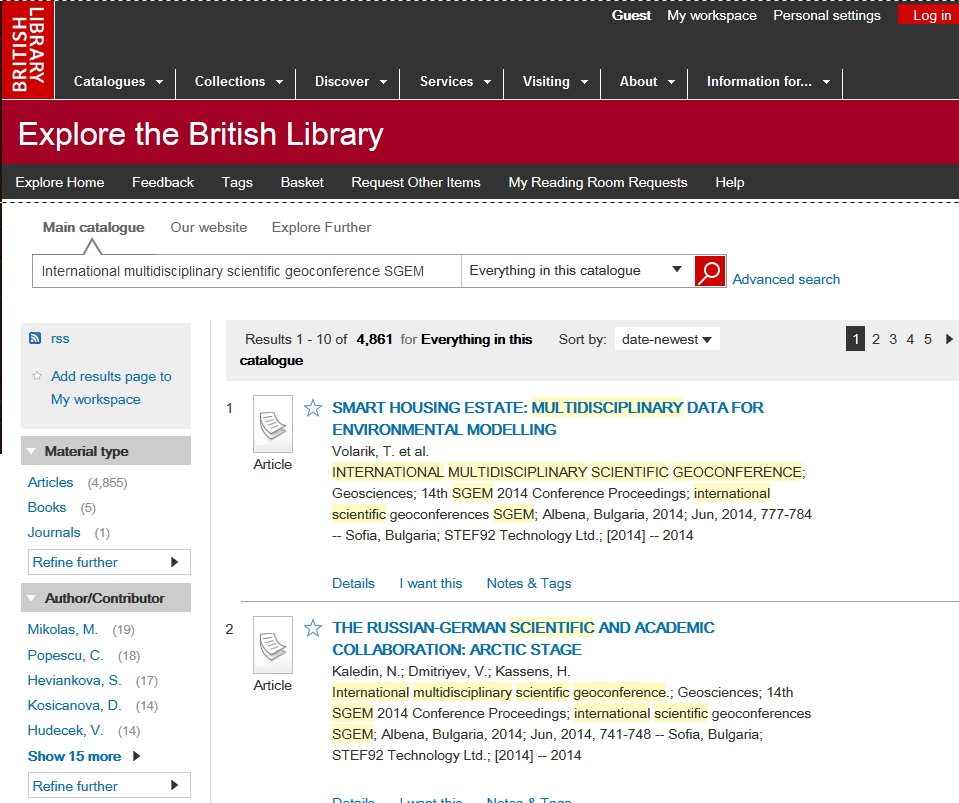Open My Reading Room Requests
Screen dimensions: 959x803
[x=598, y=182]
